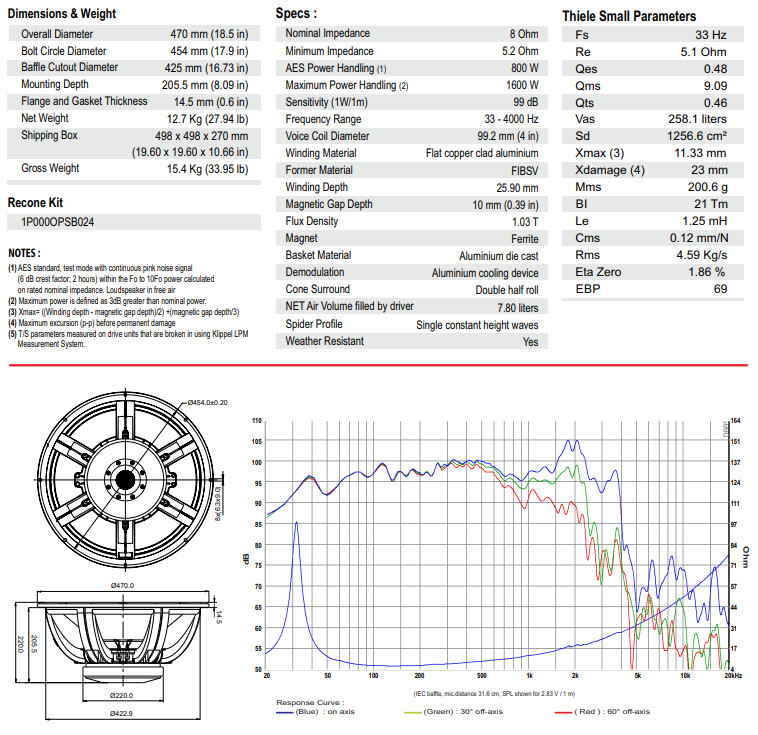This screenshot has height=735, width=758.
Task: Click the Recone Kit code 1P000OPSB024
Action: (x=58, y=222)
